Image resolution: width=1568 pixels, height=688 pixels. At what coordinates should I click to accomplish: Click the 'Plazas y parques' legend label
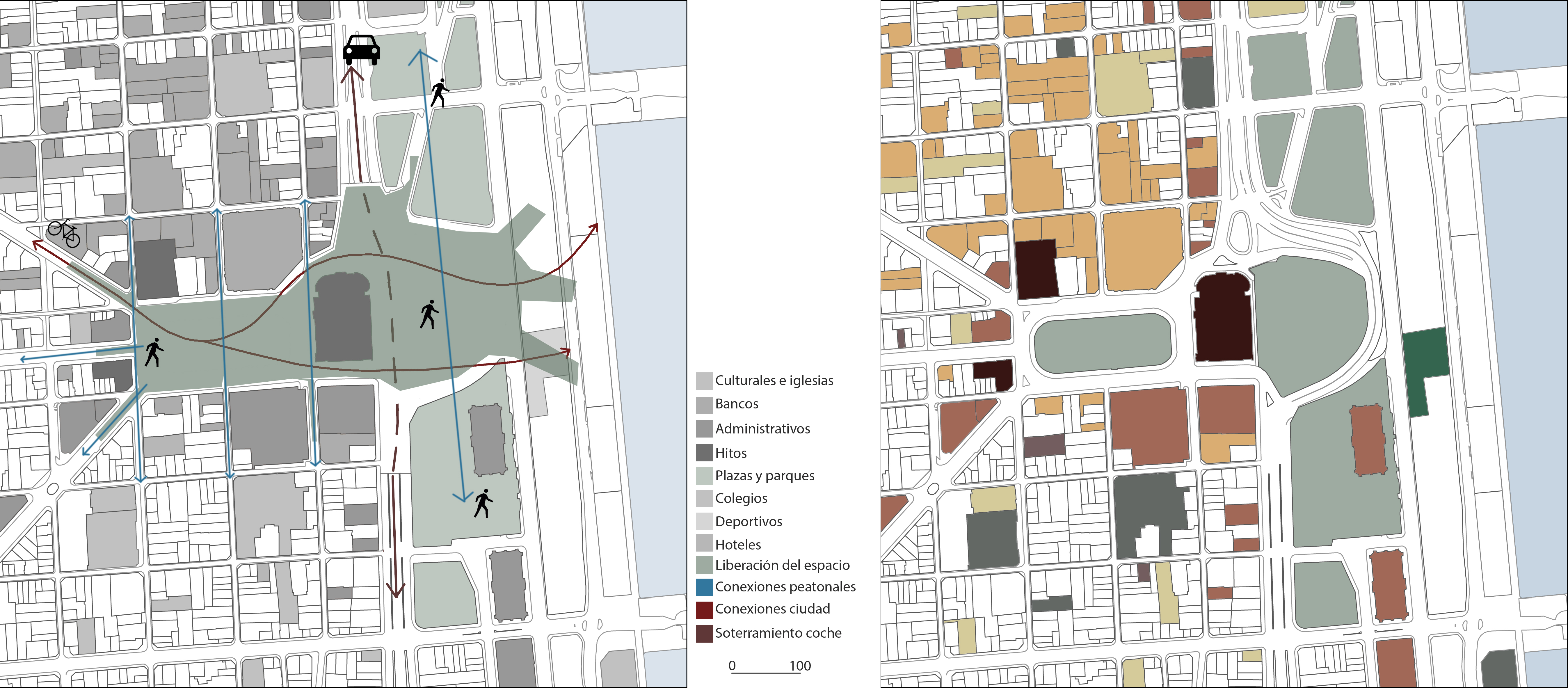click(x=765, y=476)
